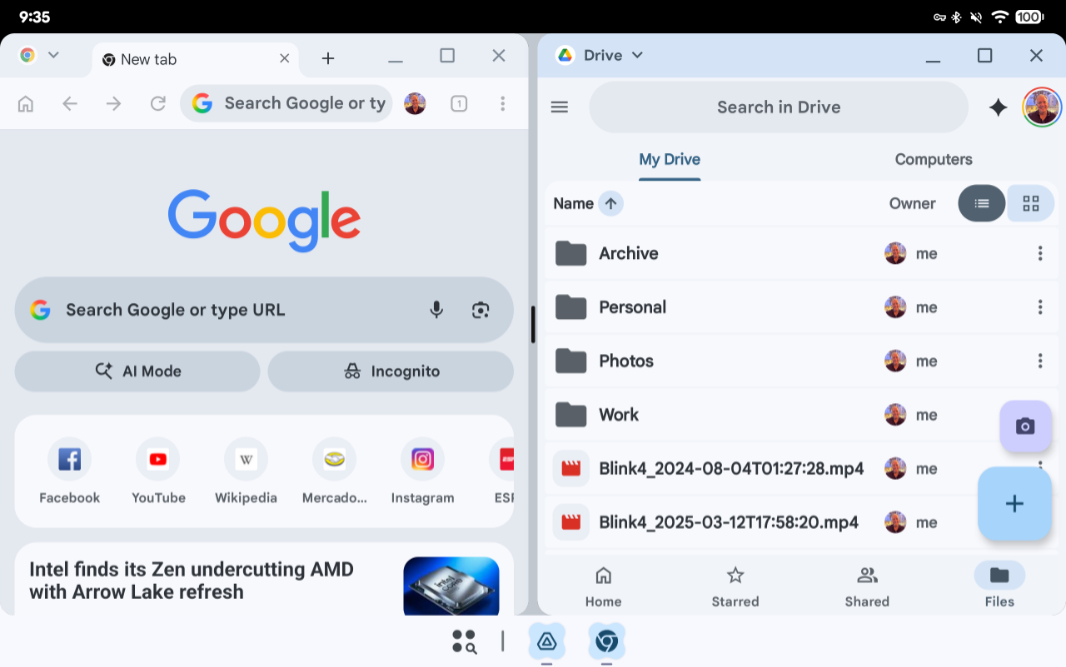This screenshot has width=1066, height=667.
Task: Reload the Chrome page
Action: point(158,104)
